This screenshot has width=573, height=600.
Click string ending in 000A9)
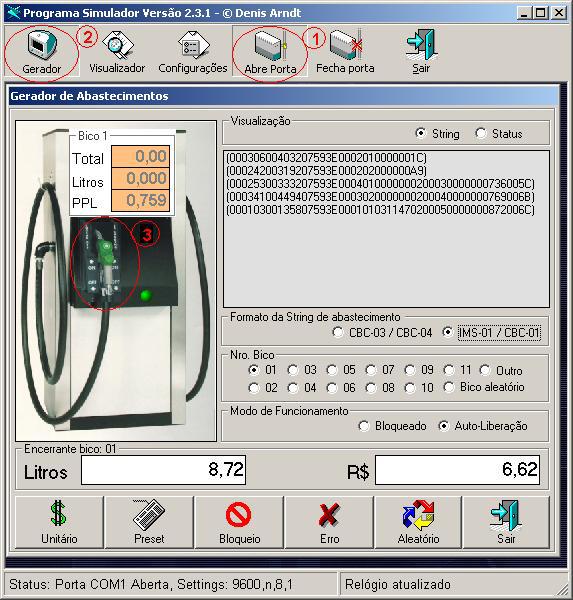coord(326,170)
